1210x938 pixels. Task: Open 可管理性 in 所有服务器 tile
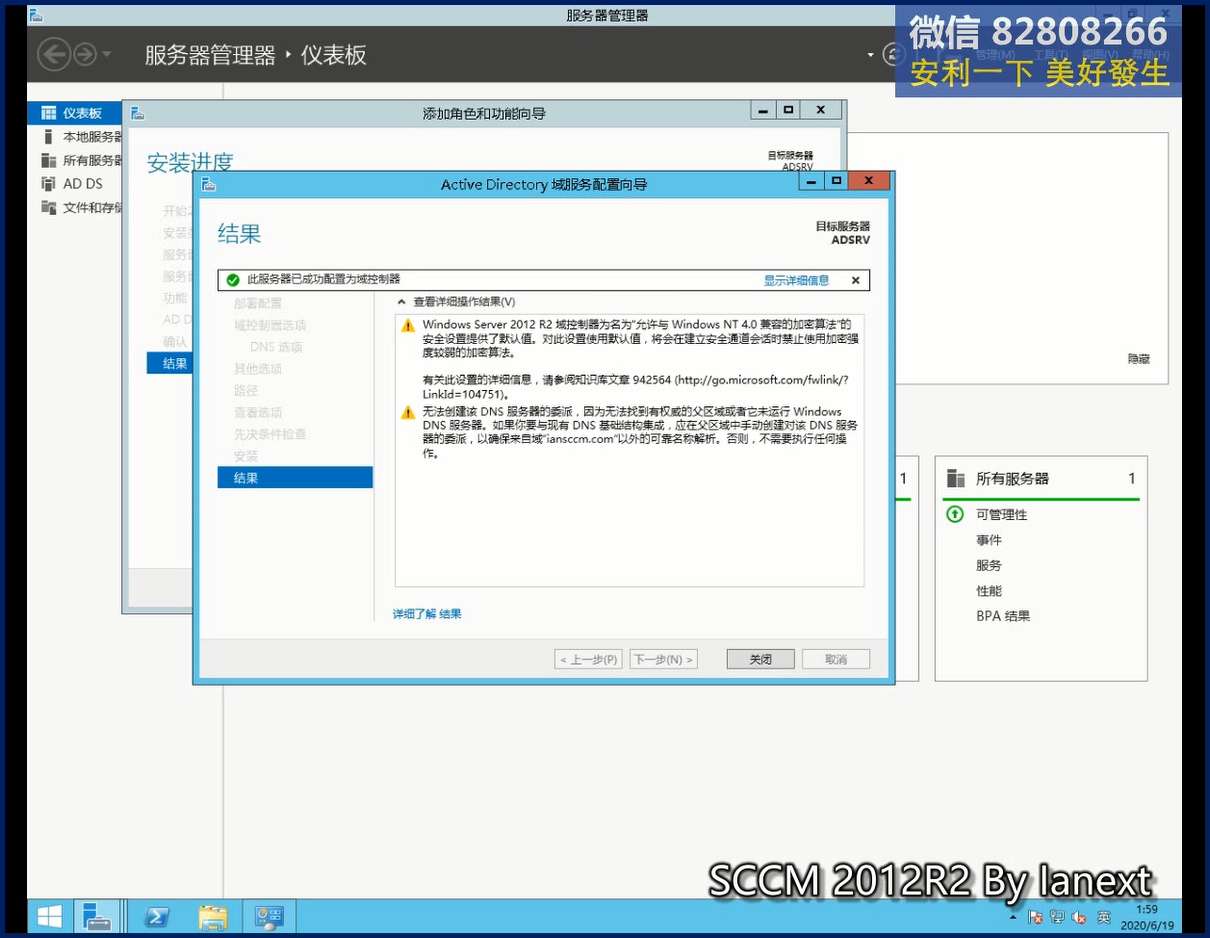tap(1002, 515)
